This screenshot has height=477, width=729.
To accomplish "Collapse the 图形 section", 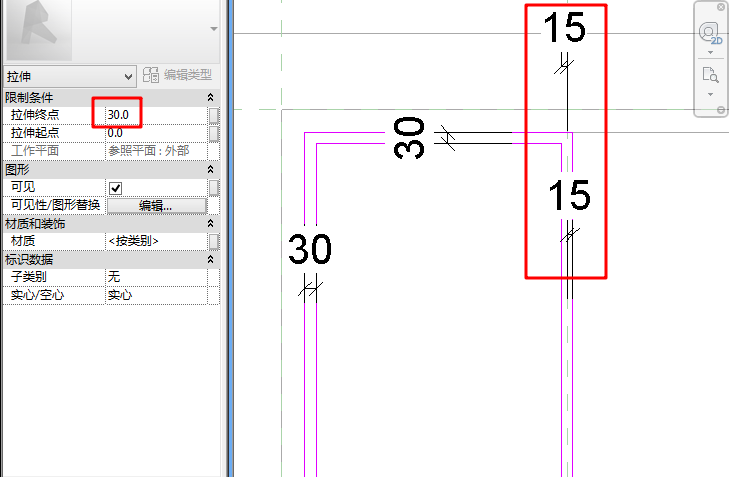I will tap(210, 169).
